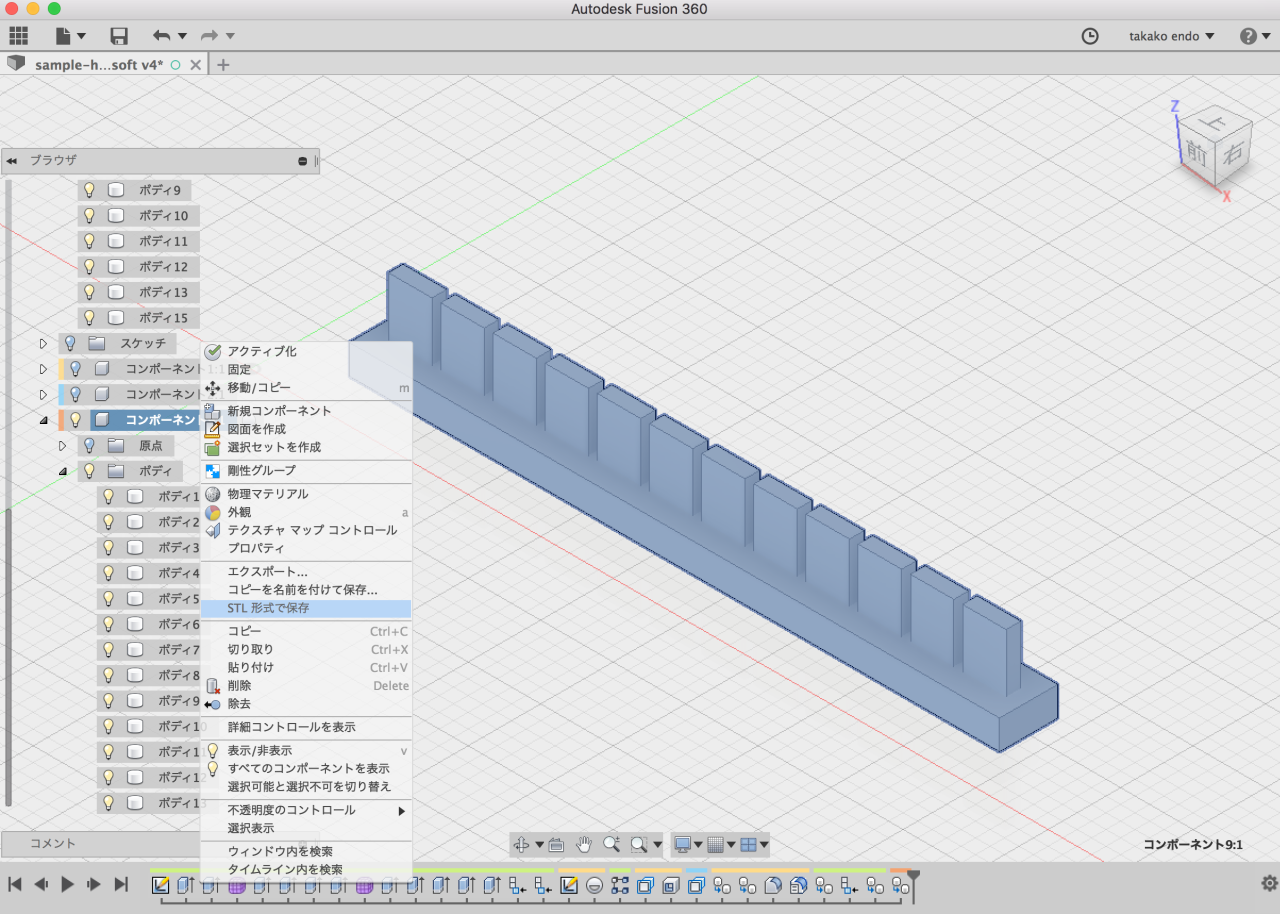Choose エクスポート... from the context menu
Viewport: 1280px width, 914px height.
pos(306,572)
